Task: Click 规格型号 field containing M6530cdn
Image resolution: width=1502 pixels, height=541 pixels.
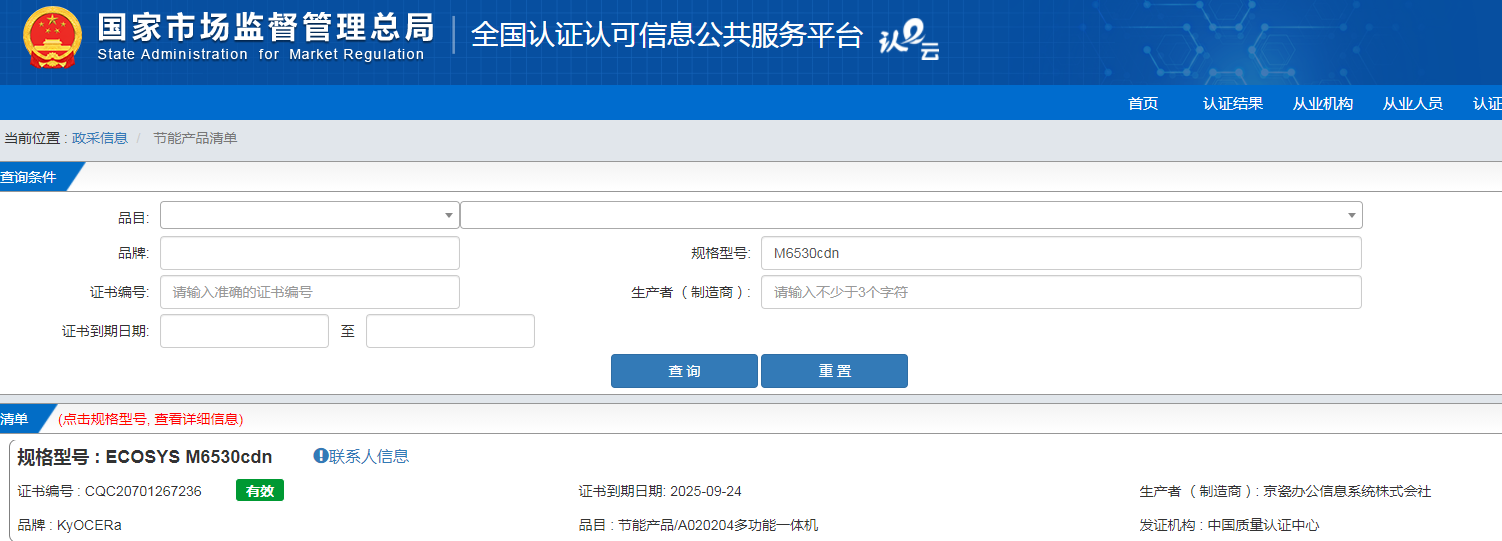Action: (1061, 253)
